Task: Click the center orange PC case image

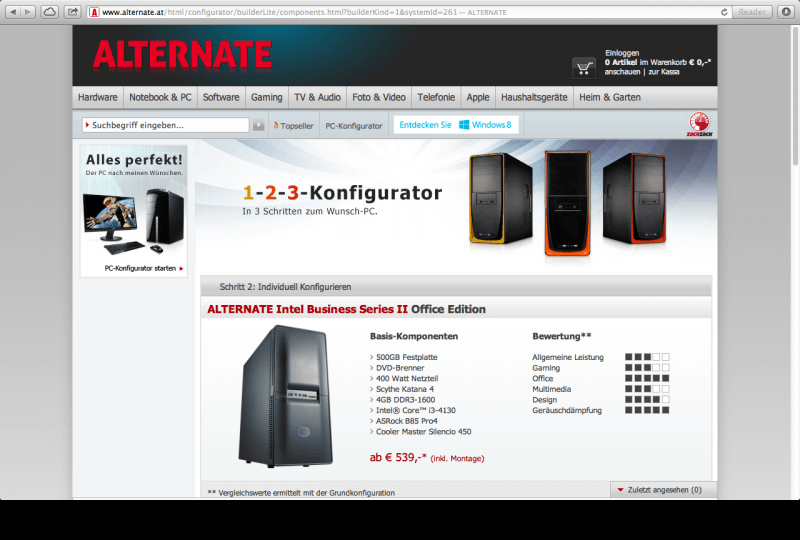Action: coord(567,203)
